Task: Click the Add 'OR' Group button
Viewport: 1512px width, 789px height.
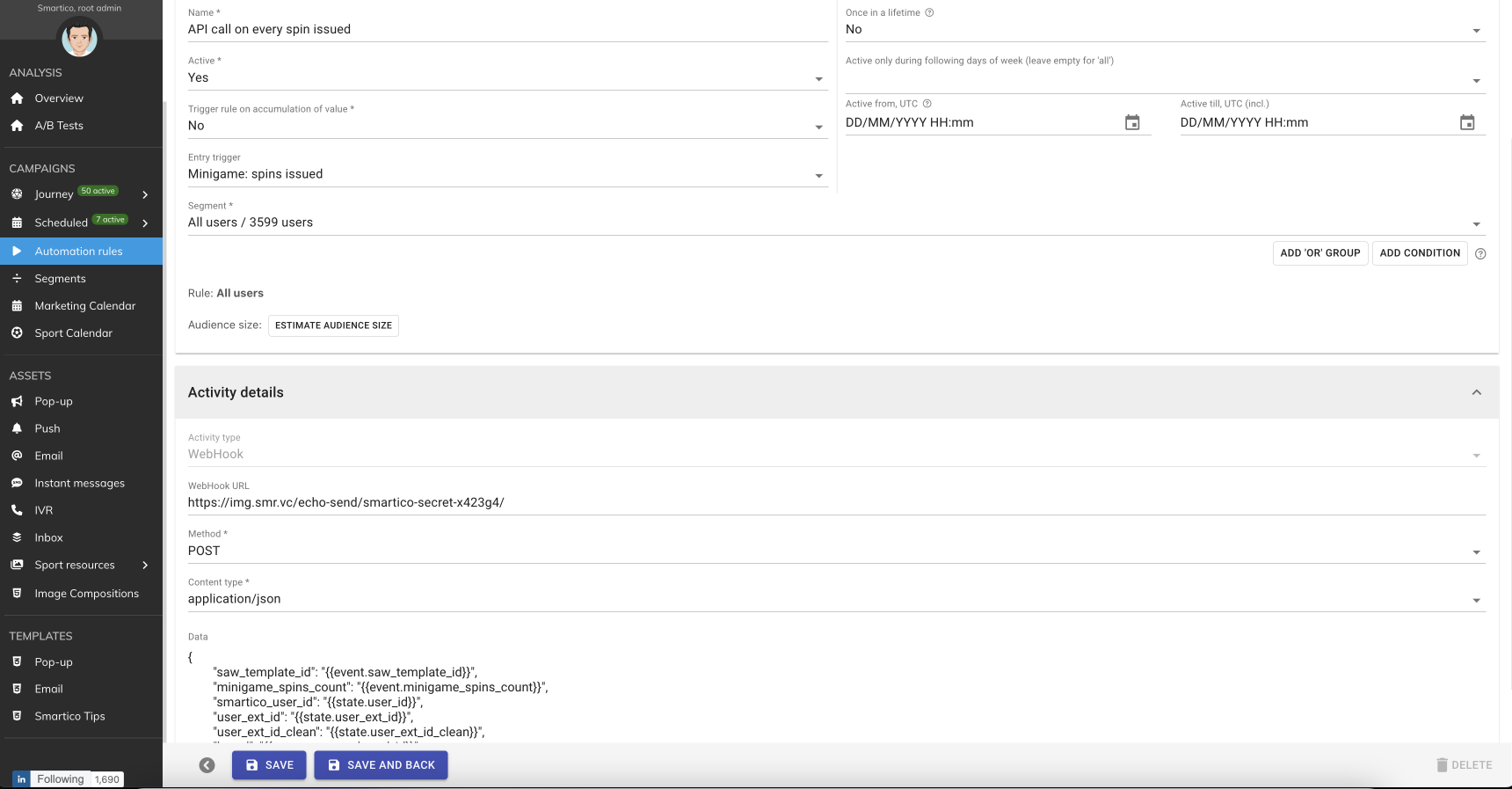Action: pyautogui.click(x=1319, y=253)
